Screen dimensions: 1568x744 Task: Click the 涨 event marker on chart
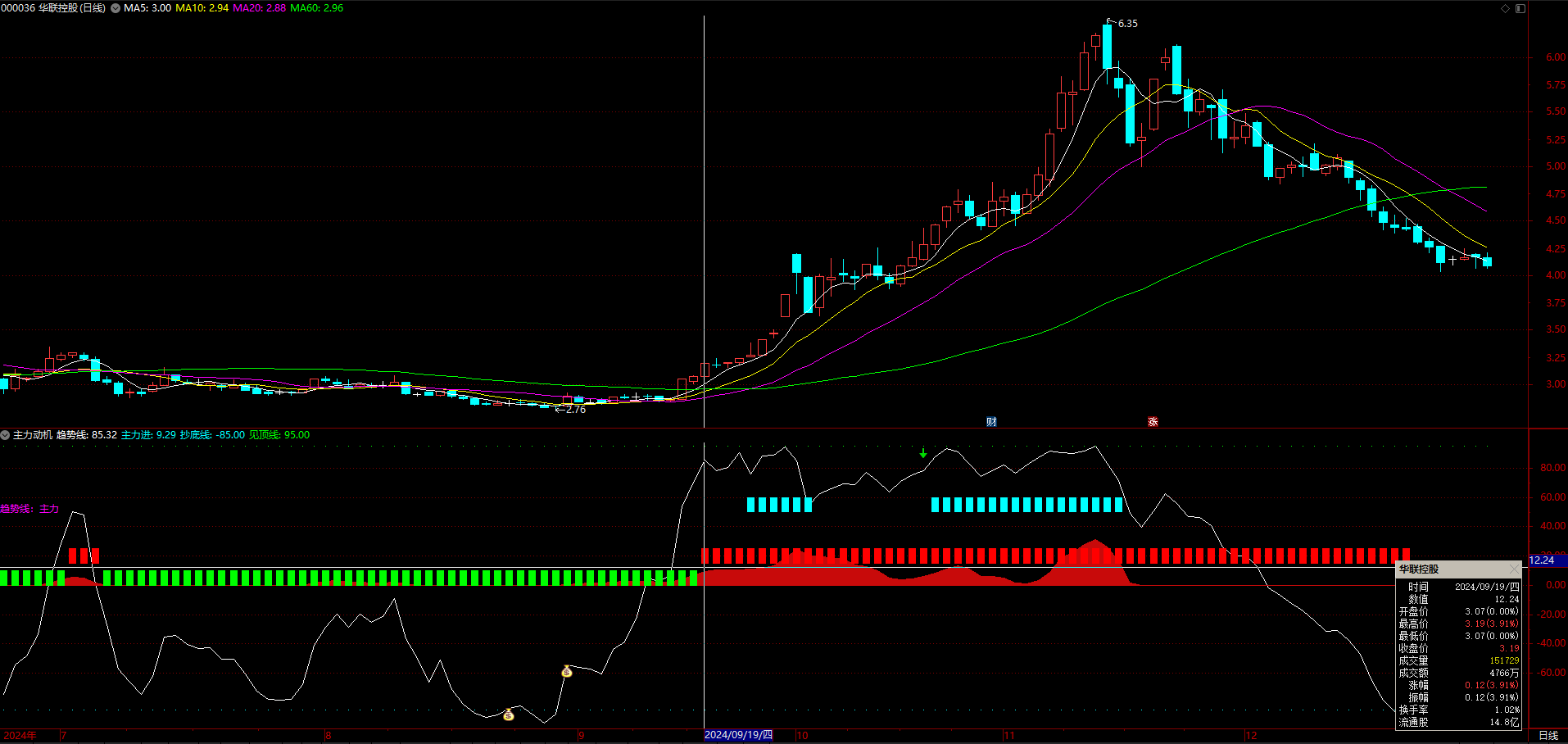point(1153,422)
